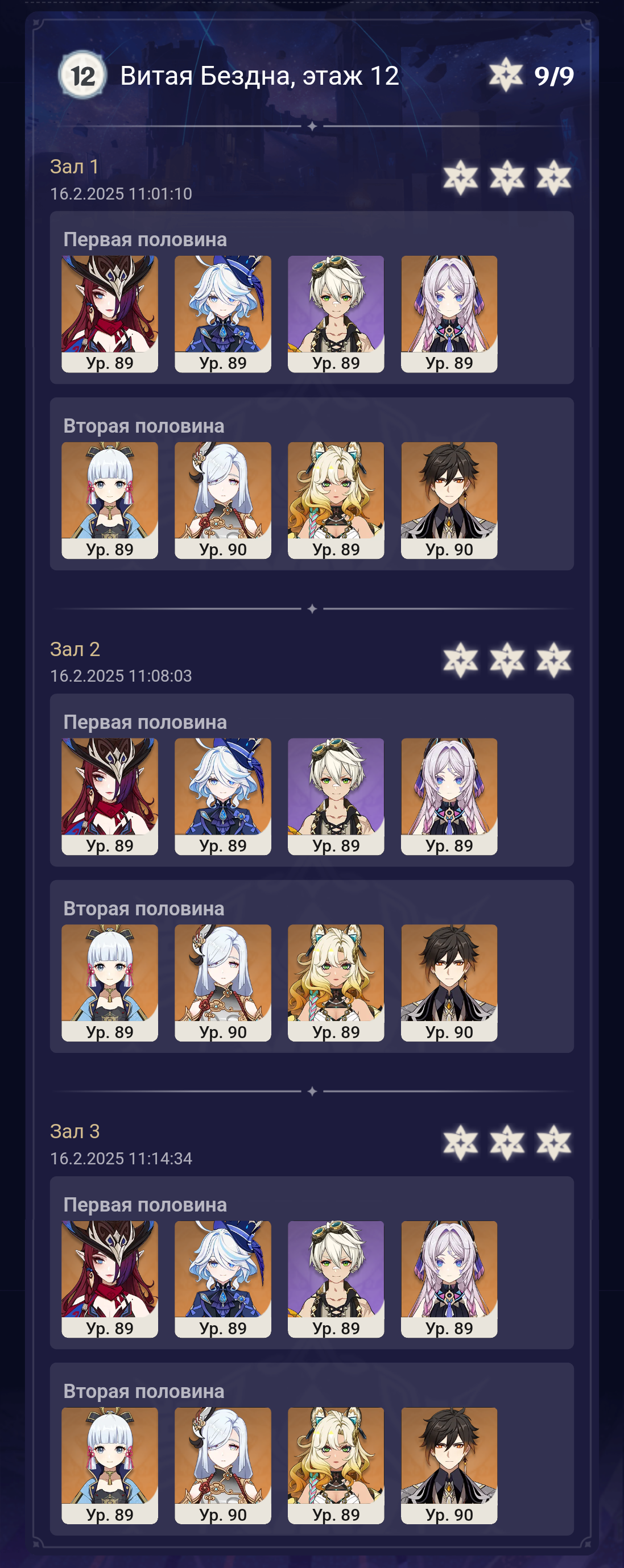Select level 90 silver-haired character in Зал 1
Screen dimensions: 624x1568
click(223, 500)
